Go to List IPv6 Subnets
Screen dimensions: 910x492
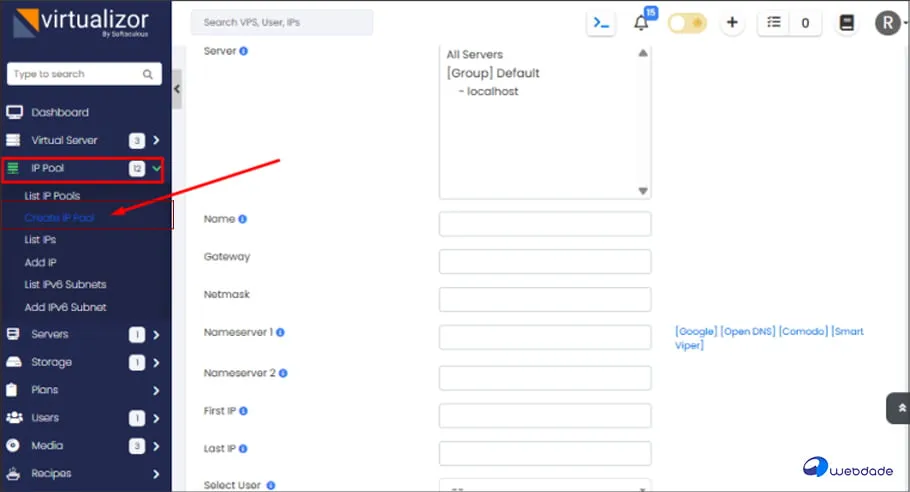pyautogui.click(x=65, y=285)
